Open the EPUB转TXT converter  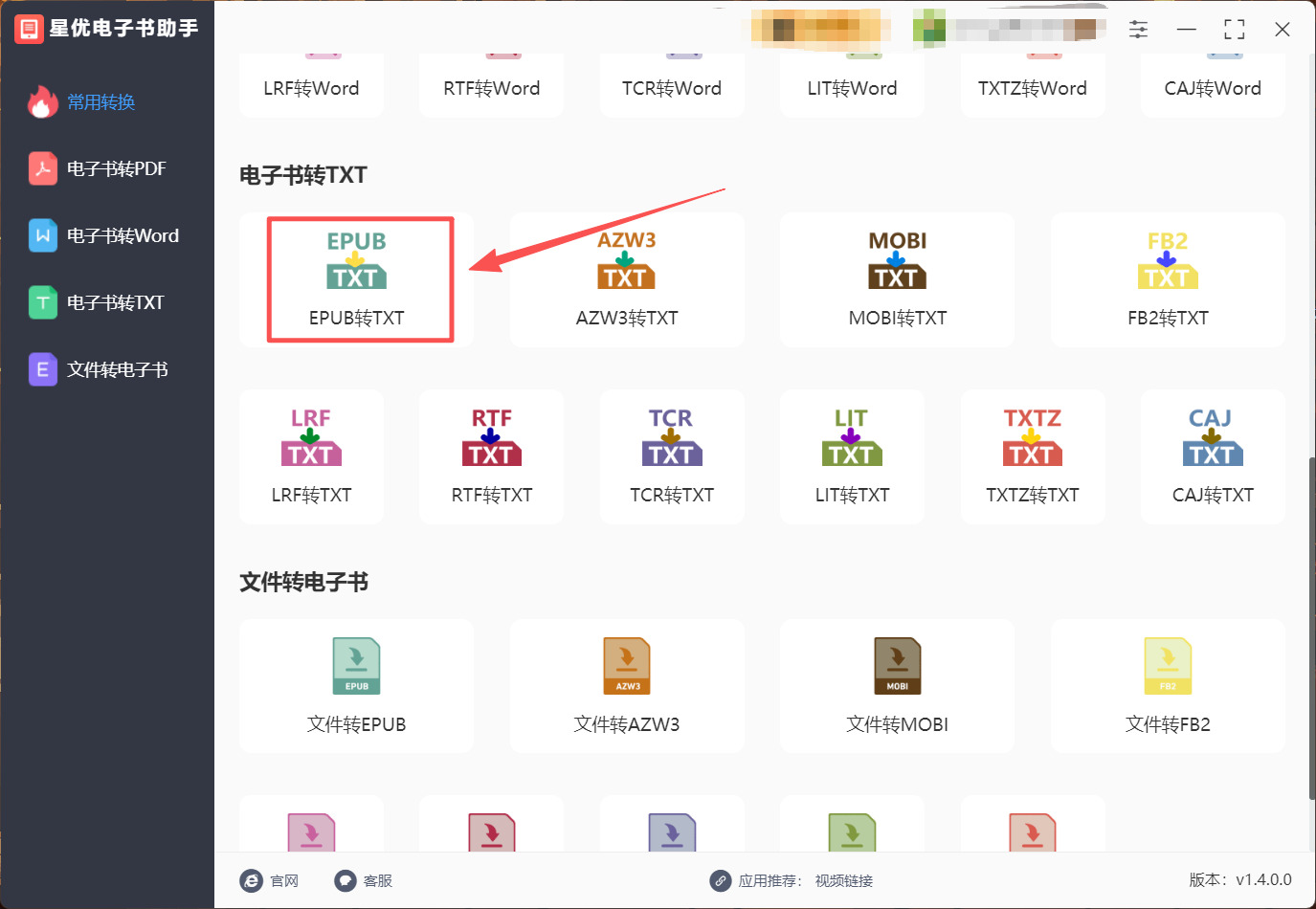tap(356, 279)
